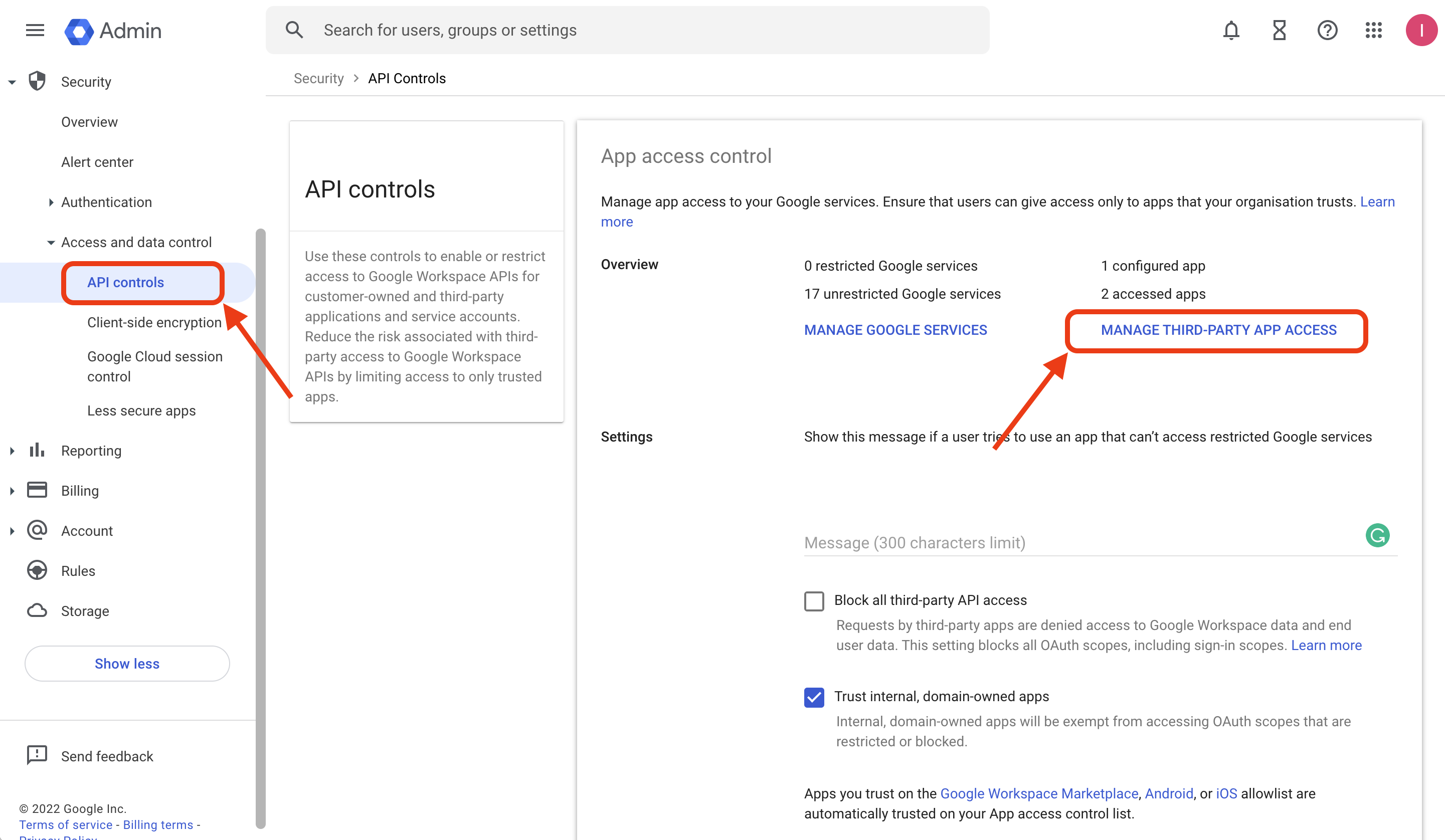
Task: Click the Send feedback icon
Action: coord(37,755)
